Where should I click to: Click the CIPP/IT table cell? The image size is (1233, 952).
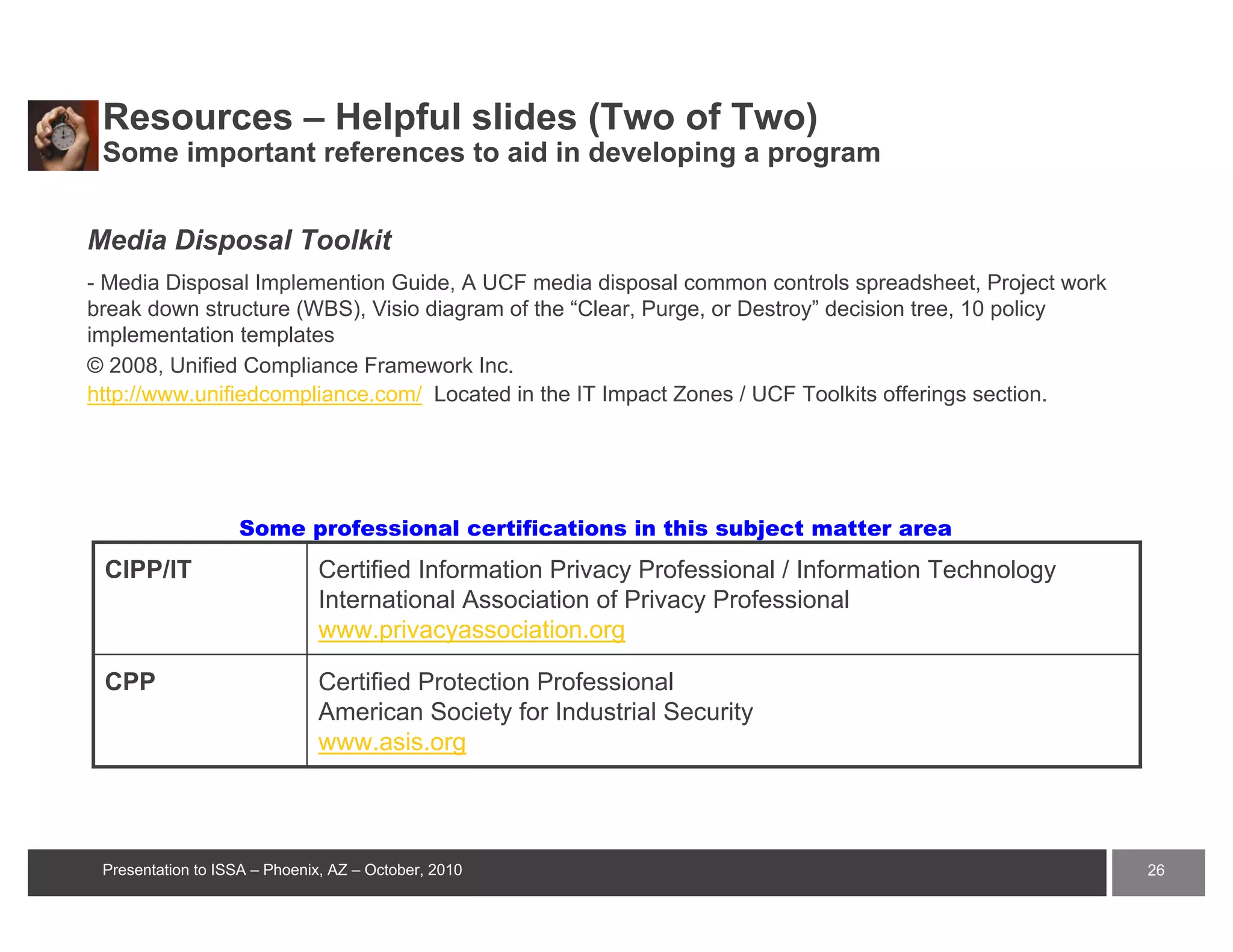(148, 570)
